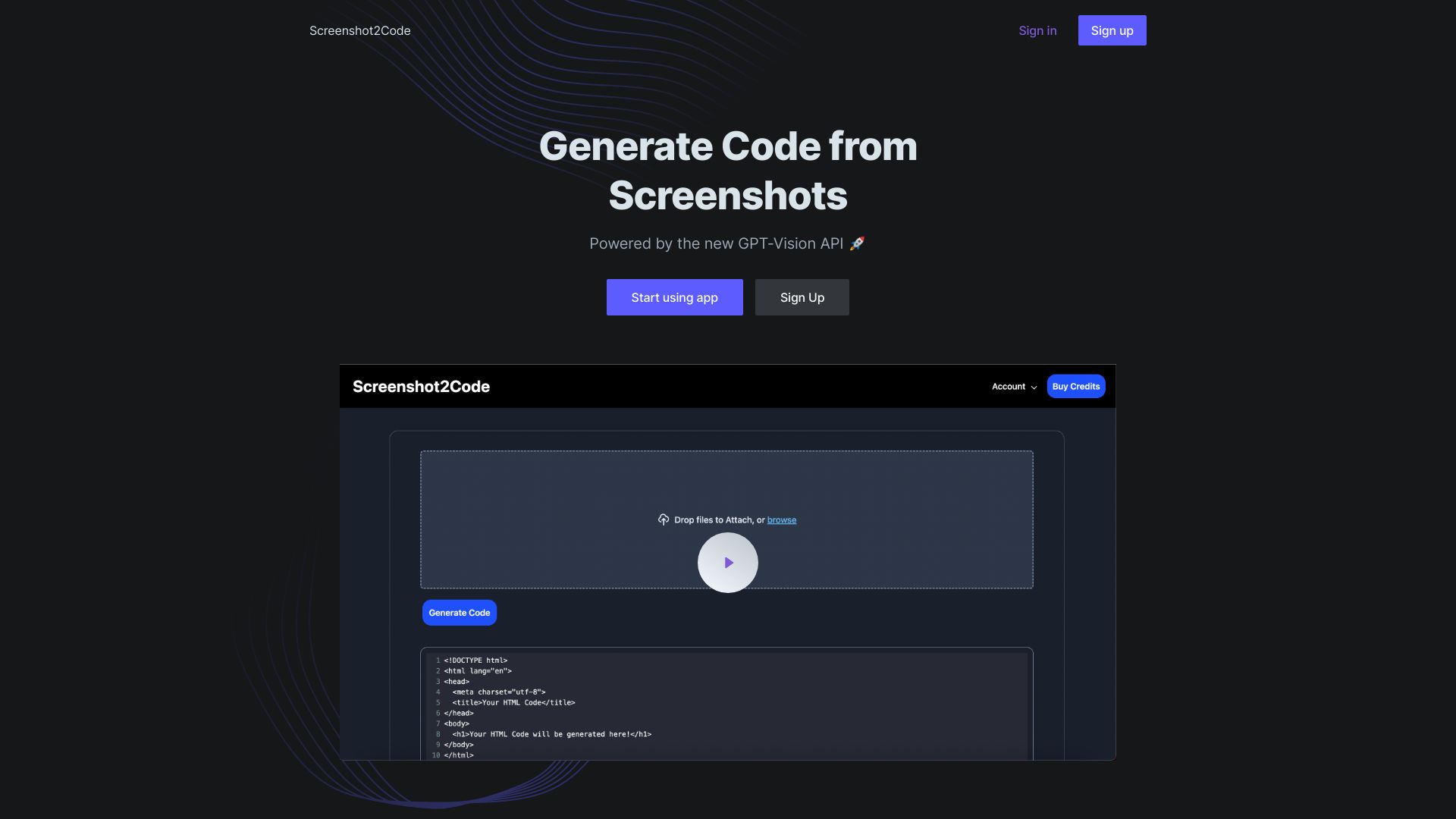Select the Sign Up hero button
Image resolution: width=1456 pixels, height=819 pixels.
(x=802, y=297)
